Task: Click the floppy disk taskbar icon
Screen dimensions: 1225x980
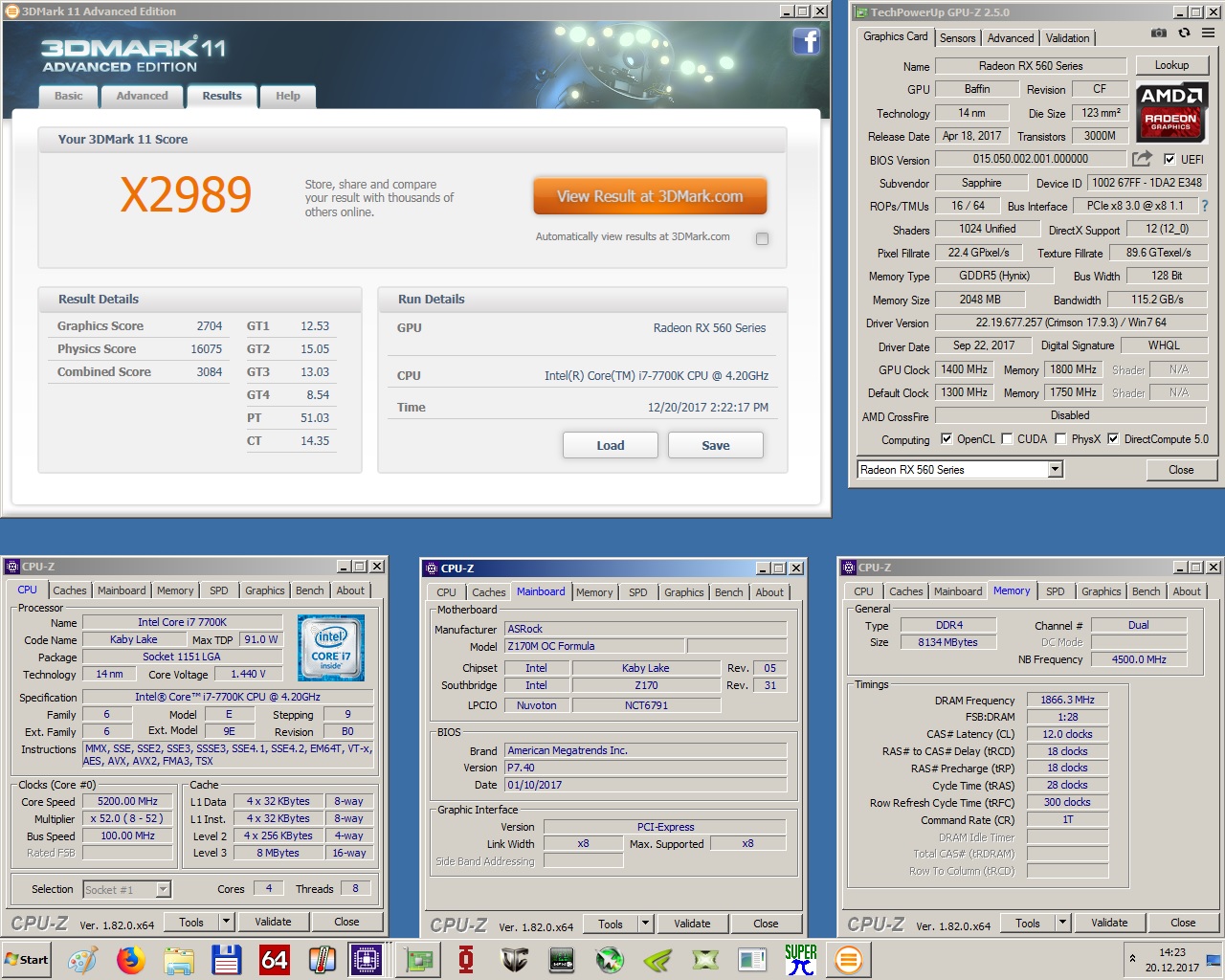Action: click(x=227, y=959)
